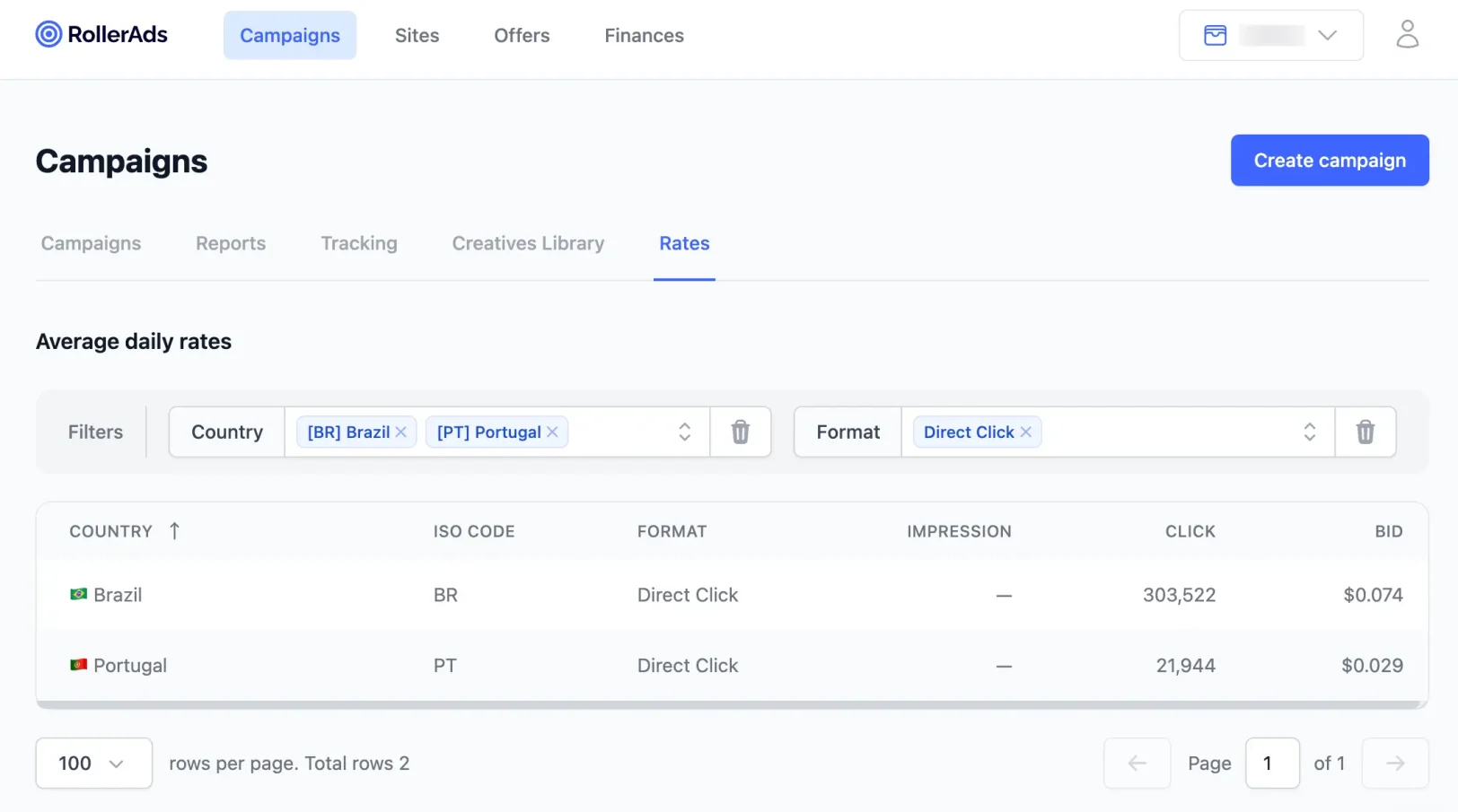Viewport: 1458px width, 812px height.
Task: Open Offers in top navigation
Action: pos(522,35)
